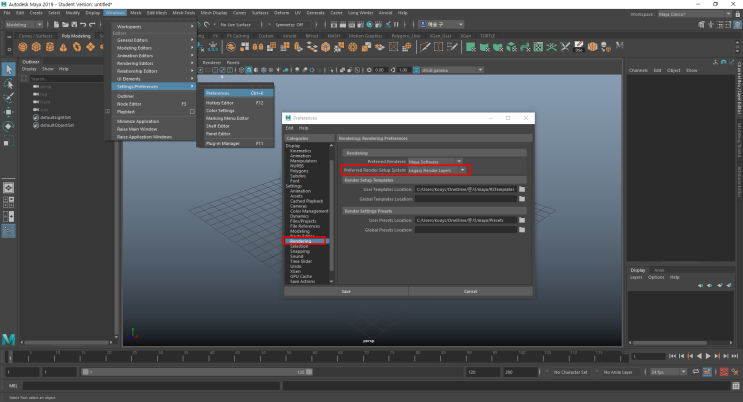
Task: Cancel the Preferences dialog
Action: coord(470,291)
